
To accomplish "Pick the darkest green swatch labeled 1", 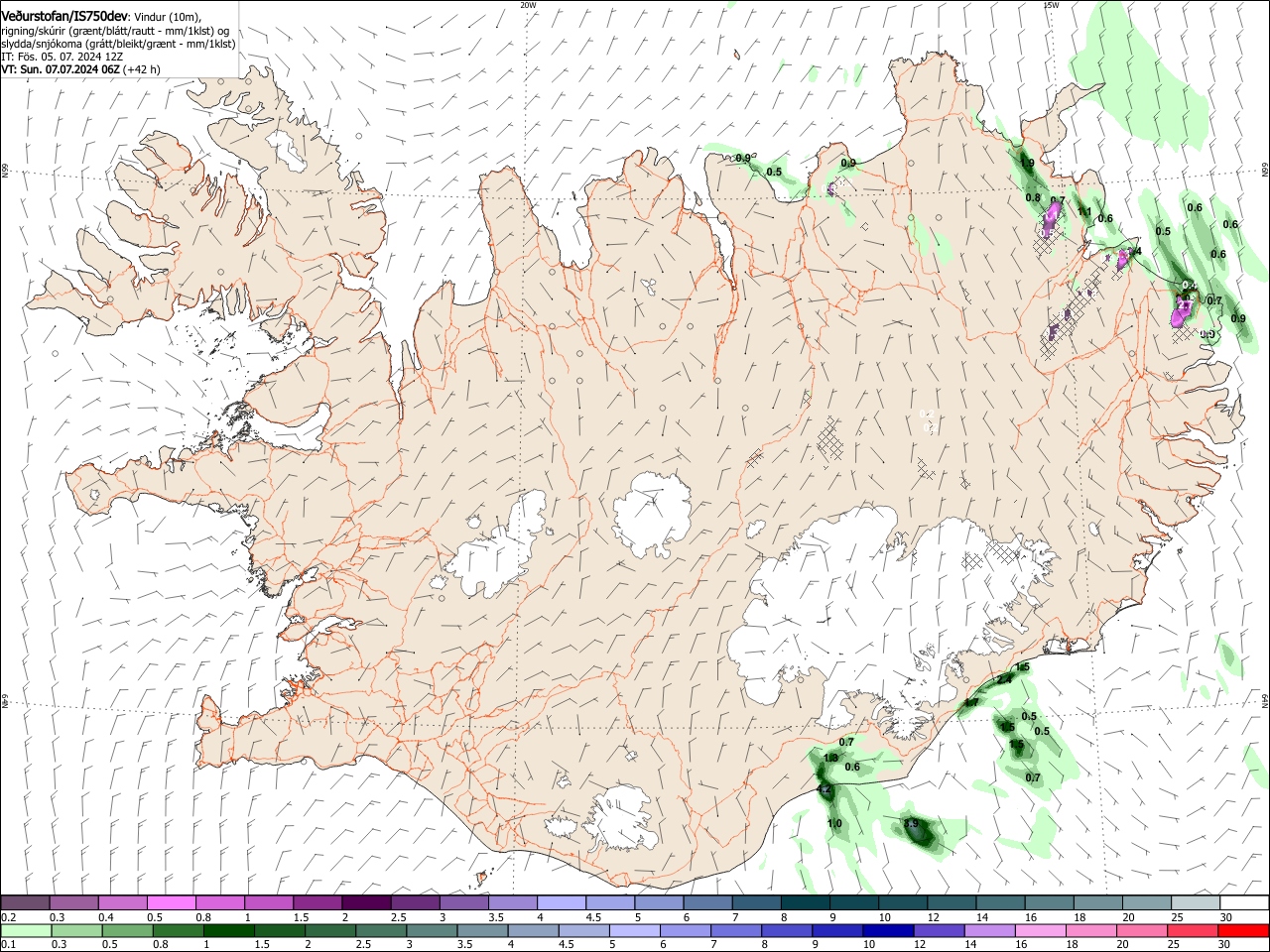I will click(x=228, y=930).
